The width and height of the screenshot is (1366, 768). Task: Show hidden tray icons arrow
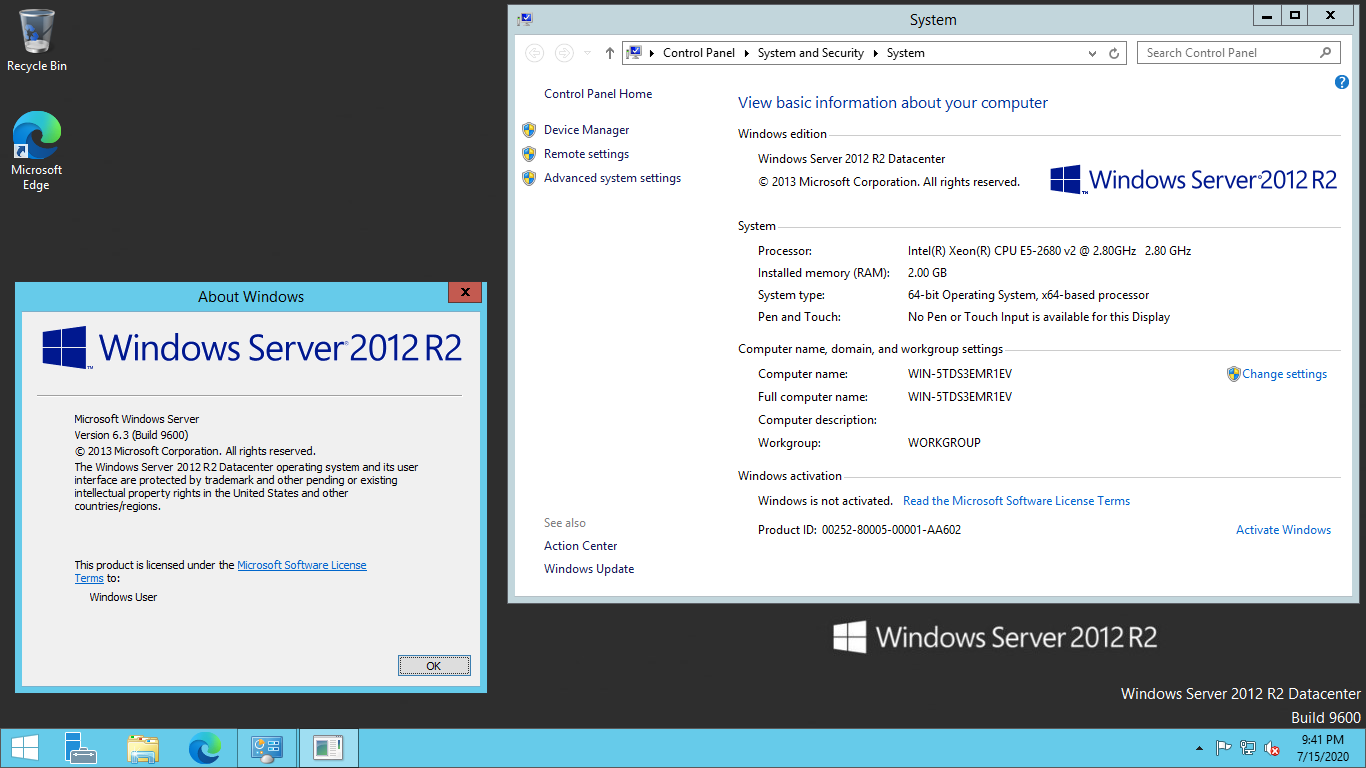click(x=1199, y=749)
